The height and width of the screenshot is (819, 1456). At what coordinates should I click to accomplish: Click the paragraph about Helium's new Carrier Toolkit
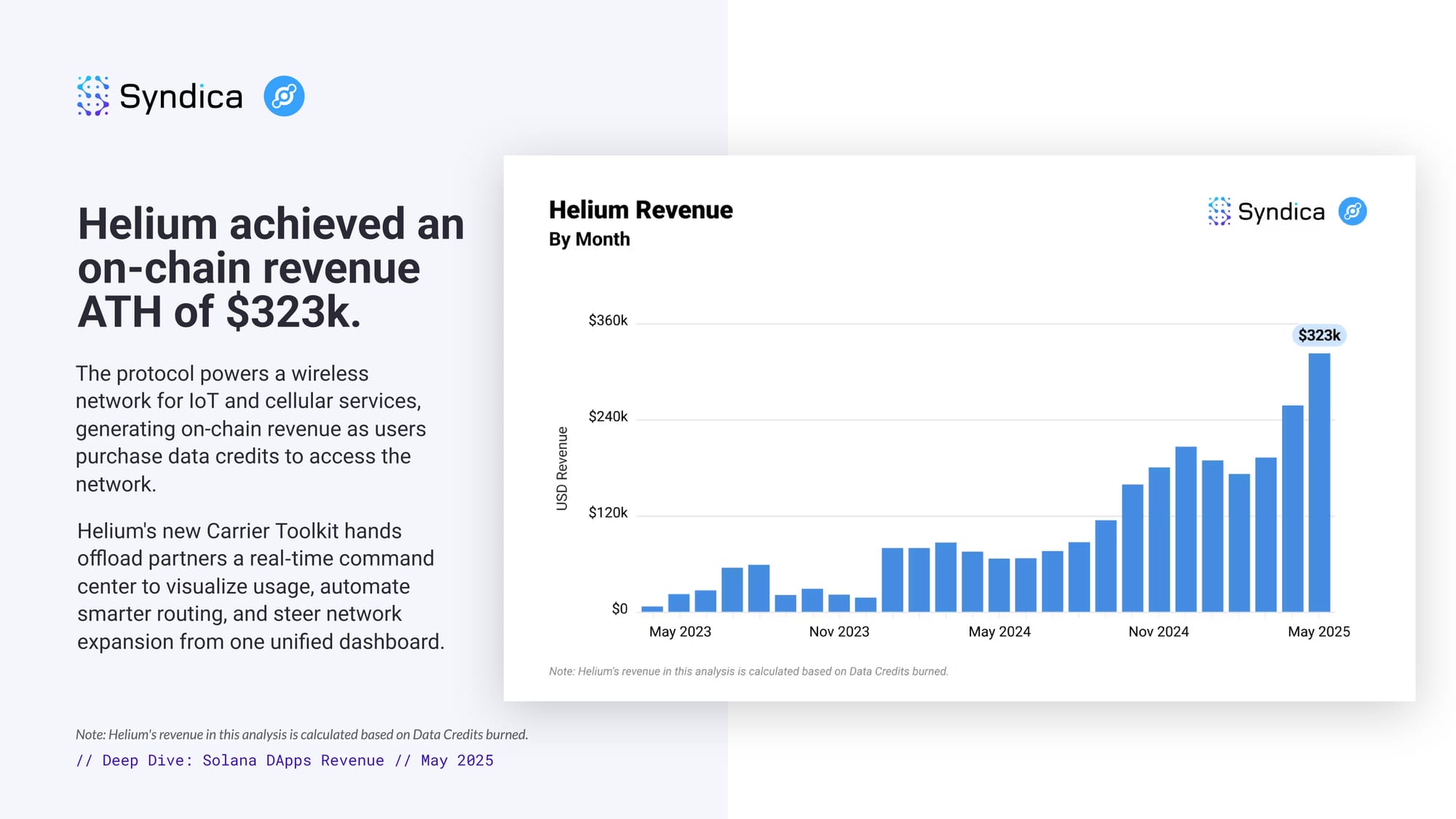pos(261,586)
